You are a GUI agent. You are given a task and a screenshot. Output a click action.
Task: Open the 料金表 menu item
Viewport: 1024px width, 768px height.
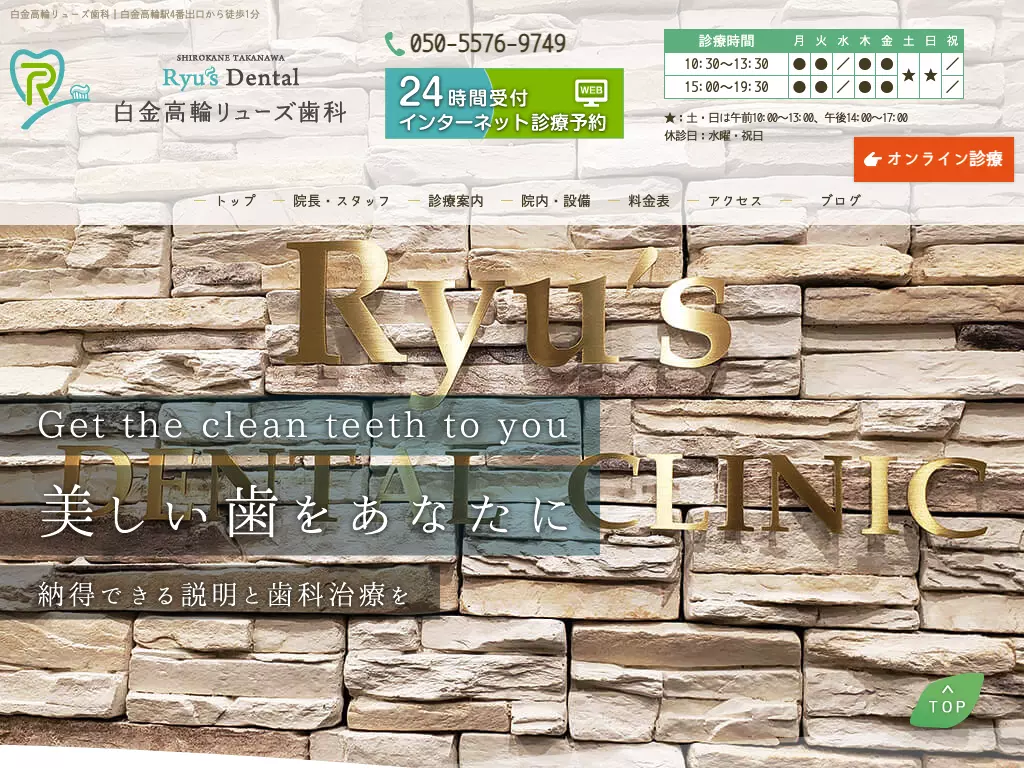pos(649,200)
